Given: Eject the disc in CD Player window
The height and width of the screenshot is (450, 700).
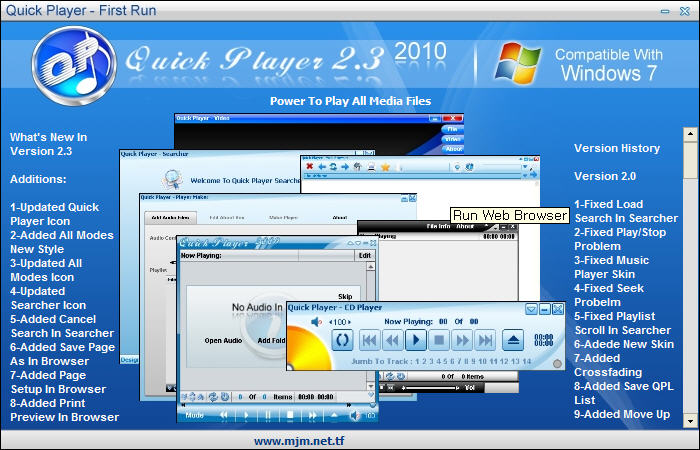Looking at the screenshot, I should click(x=513, y=340).
